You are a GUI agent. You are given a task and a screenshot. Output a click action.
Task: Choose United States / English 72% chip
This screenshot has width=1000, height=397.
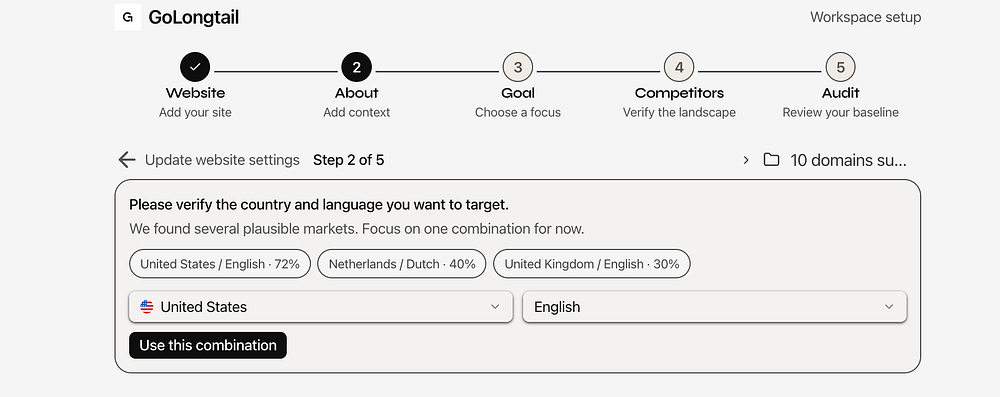pyautogui.click(x=220, y=264)
